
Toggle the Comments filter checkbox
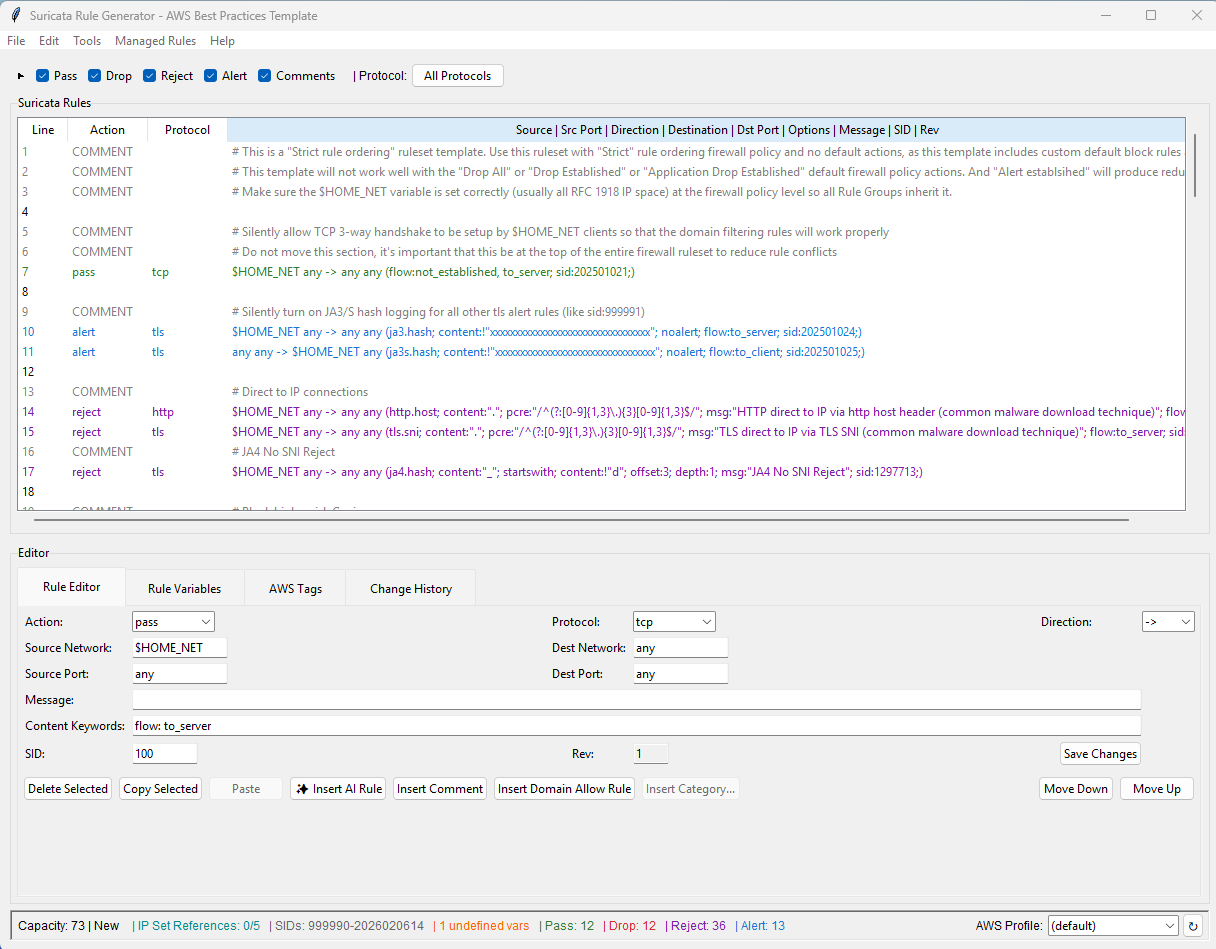(x=265, y=76)
